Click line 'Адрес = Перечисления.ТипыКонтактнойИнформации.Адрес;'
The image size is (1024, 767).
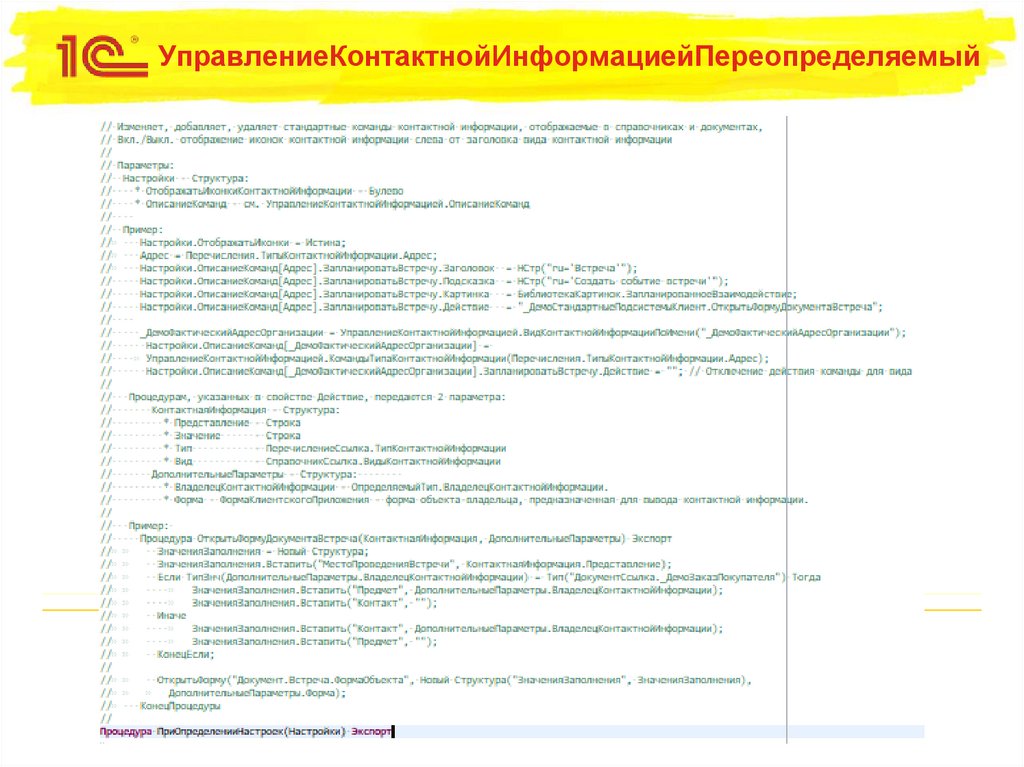pos(269,255)
